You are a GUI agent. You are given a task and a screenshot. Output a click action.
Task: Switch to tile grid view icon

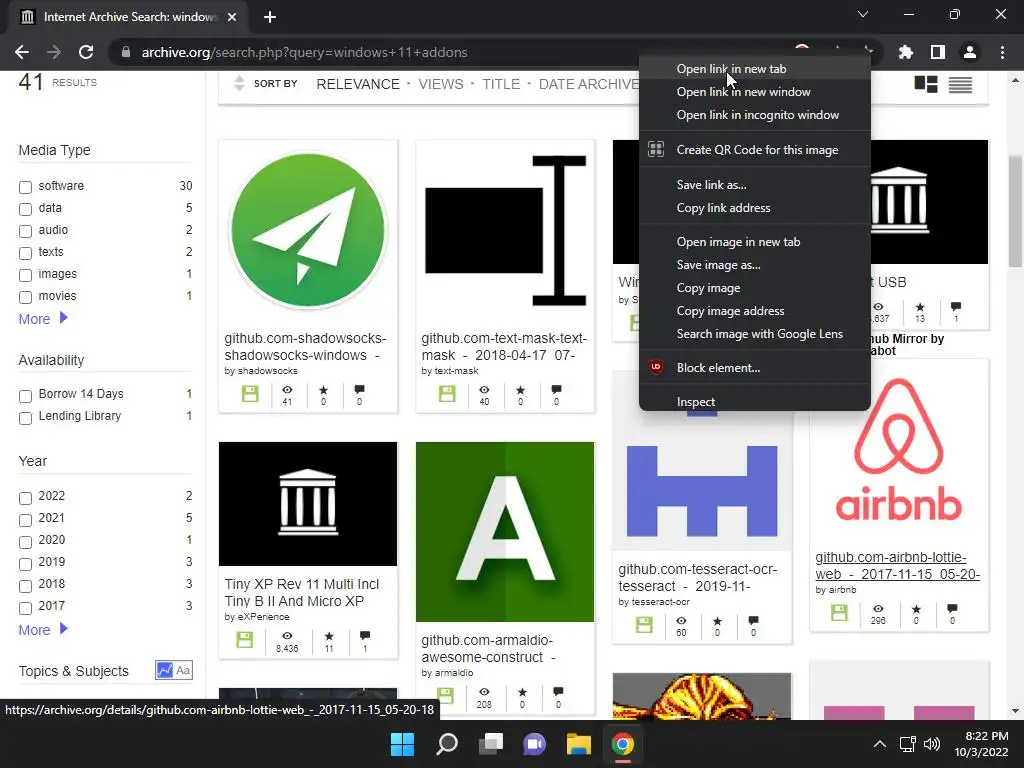pos(925,84)
